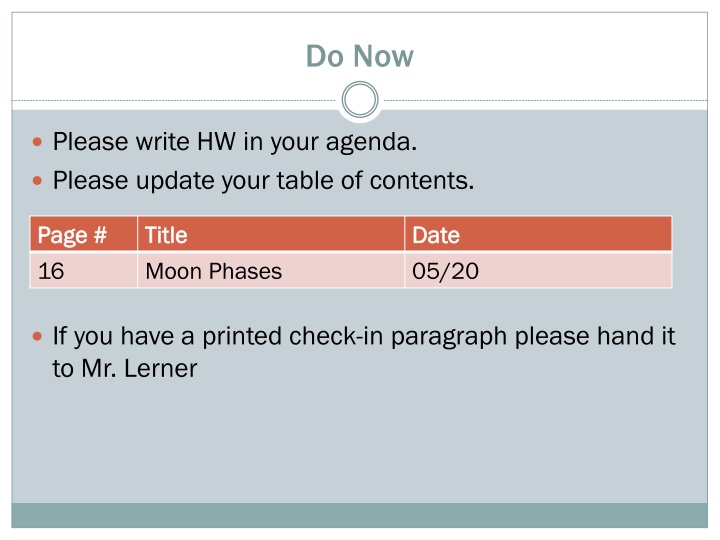The image size is (720, 540).
Task: Click the circle ornament below the title
Action: point(360,100)
